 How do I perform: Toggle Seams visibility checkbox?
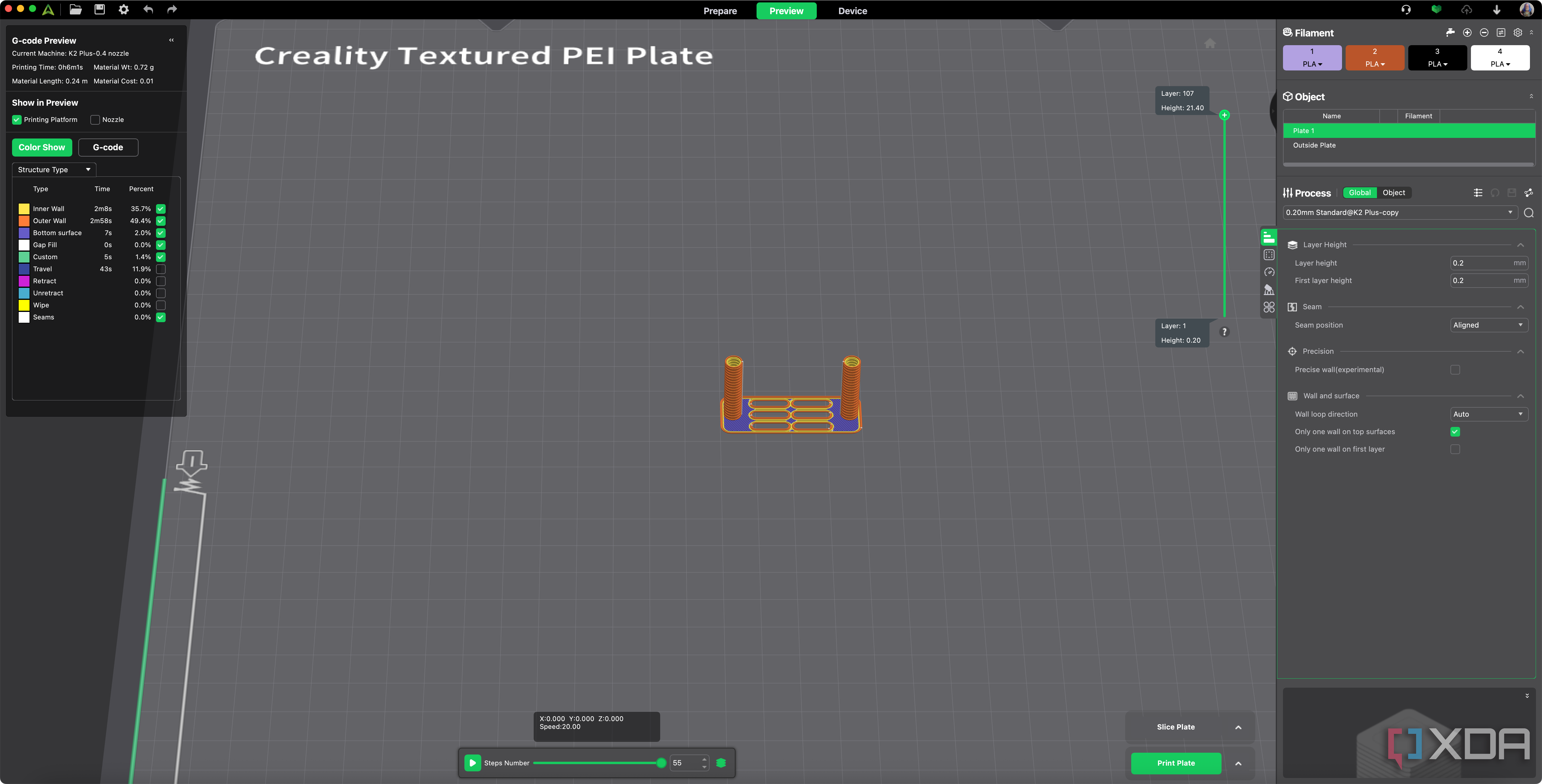pos(161,317)
